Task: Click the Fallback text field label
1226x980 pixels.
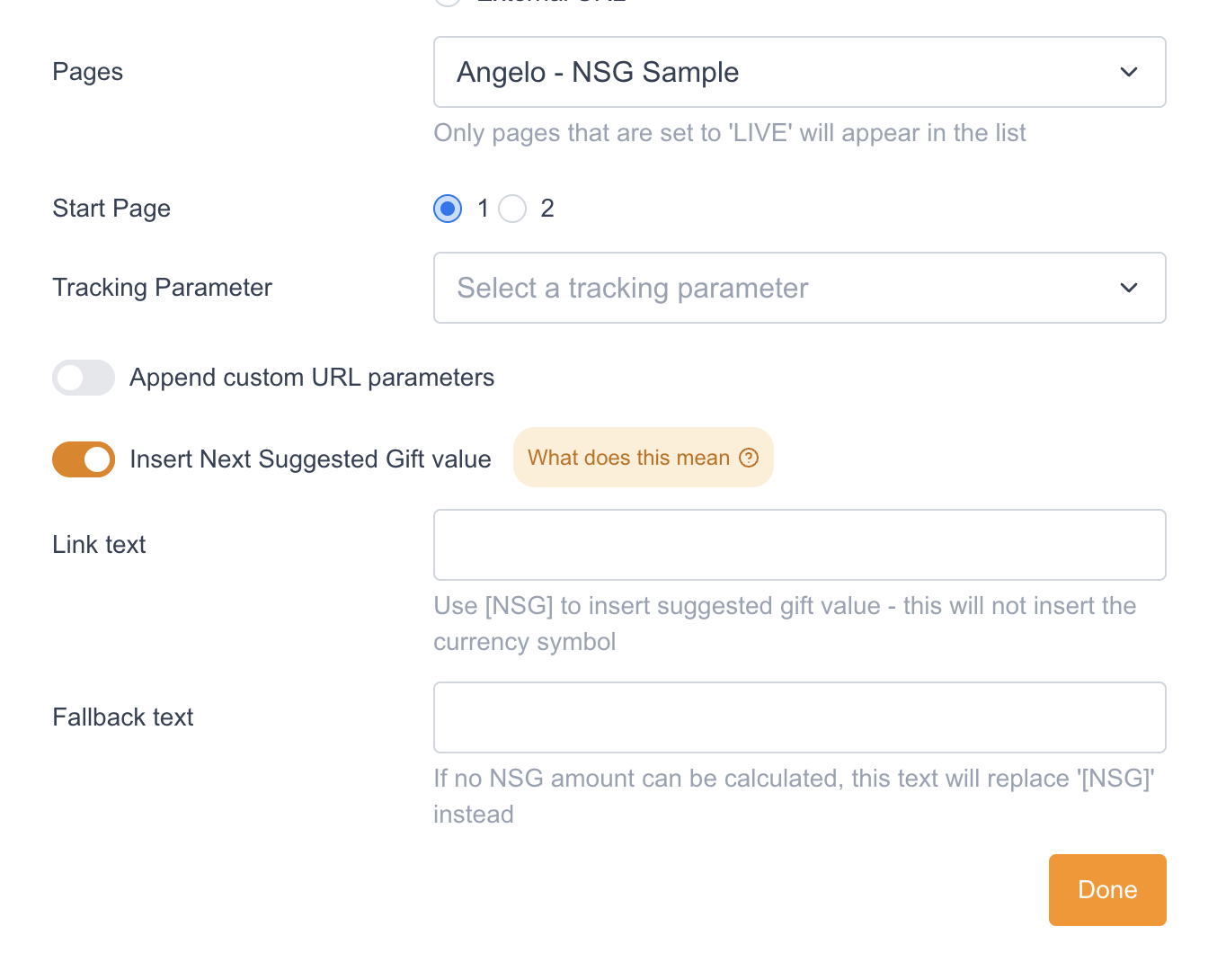Action: (x=123, y=717)
